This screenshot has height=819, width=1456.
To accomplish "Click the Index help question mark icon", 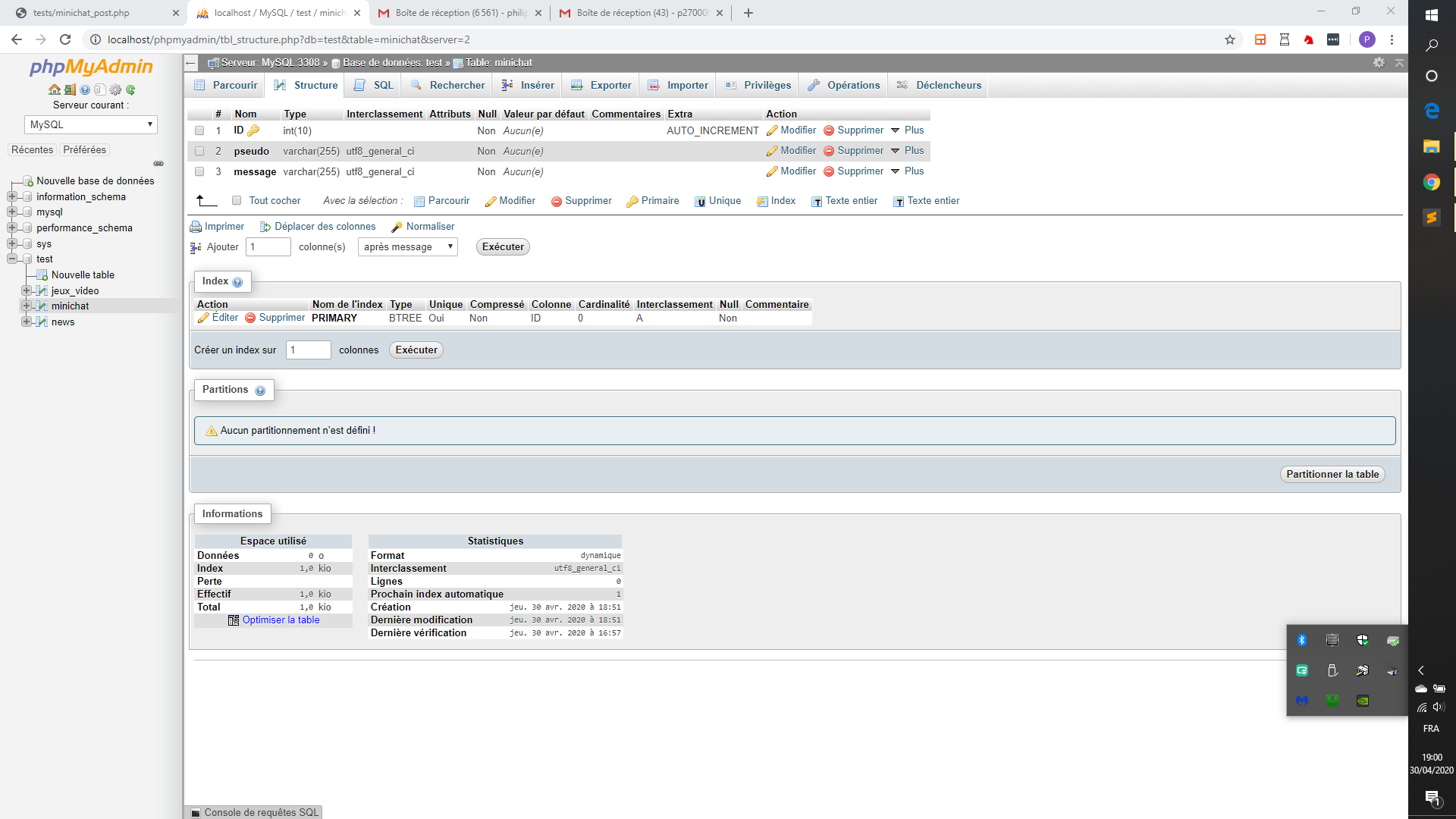I will click(237, 282).
